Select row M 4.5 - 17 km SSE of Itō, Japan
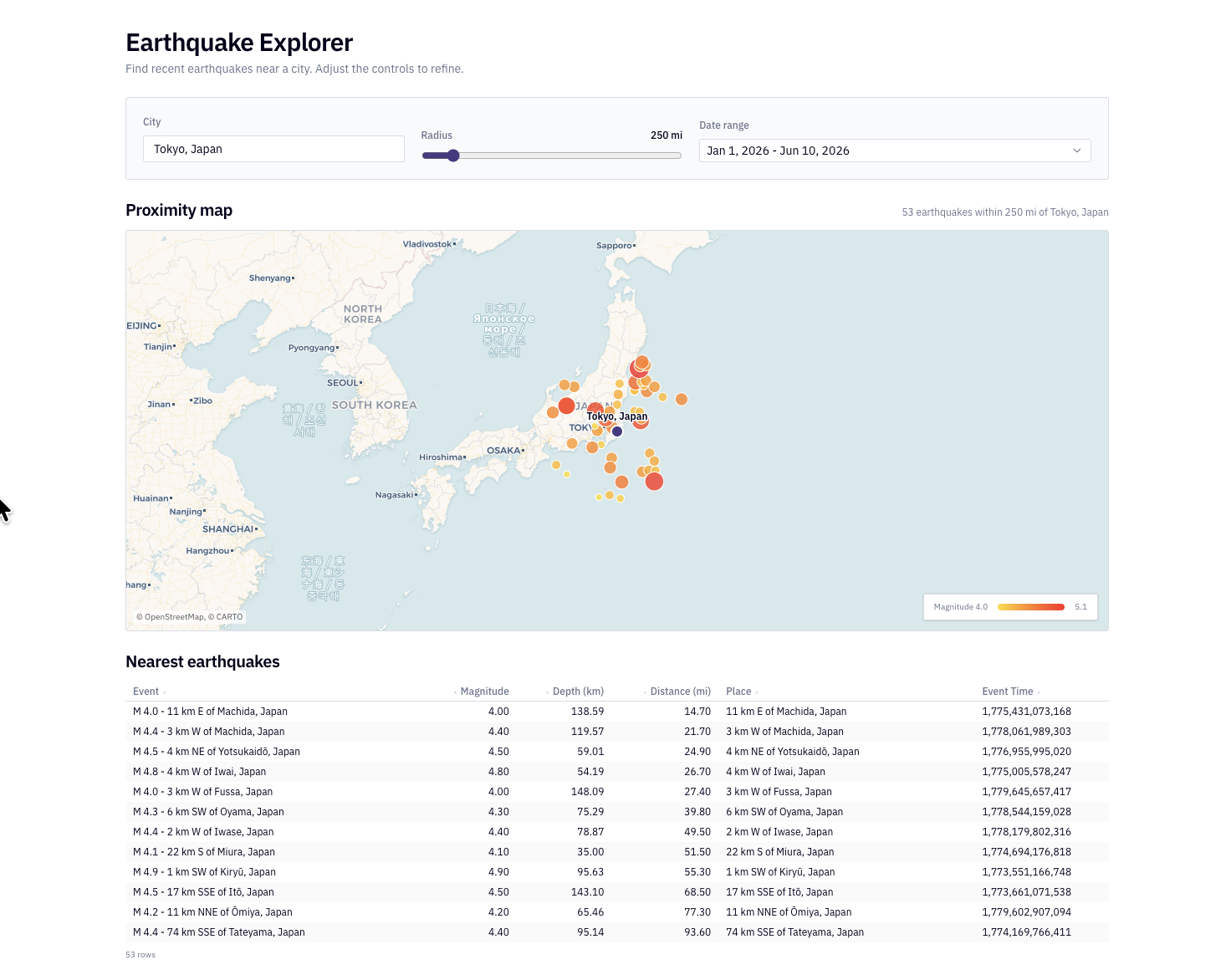This screenshot has width=1231, height=980. click(x=617, y=892)
